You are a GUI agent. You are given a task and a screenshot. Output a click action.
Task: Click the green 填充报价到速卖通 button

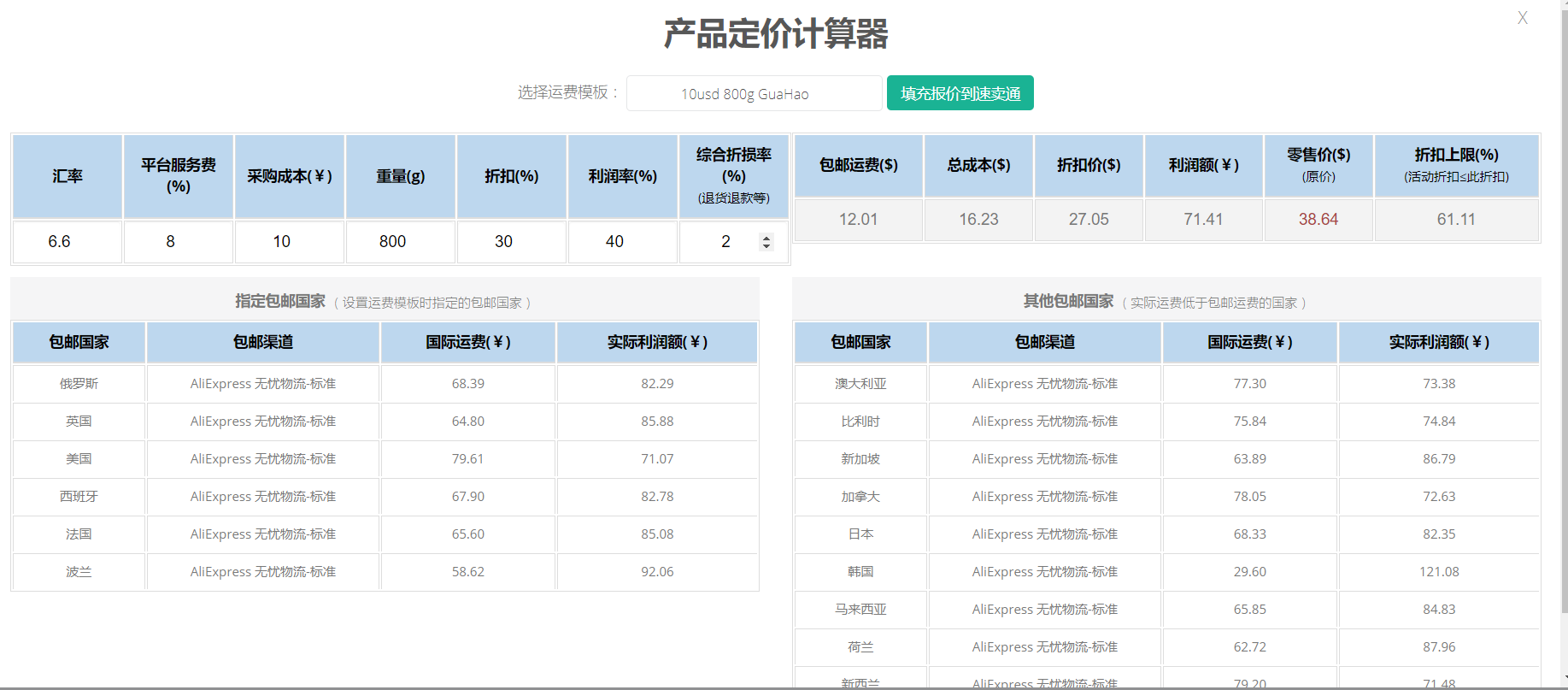(960, 93)
